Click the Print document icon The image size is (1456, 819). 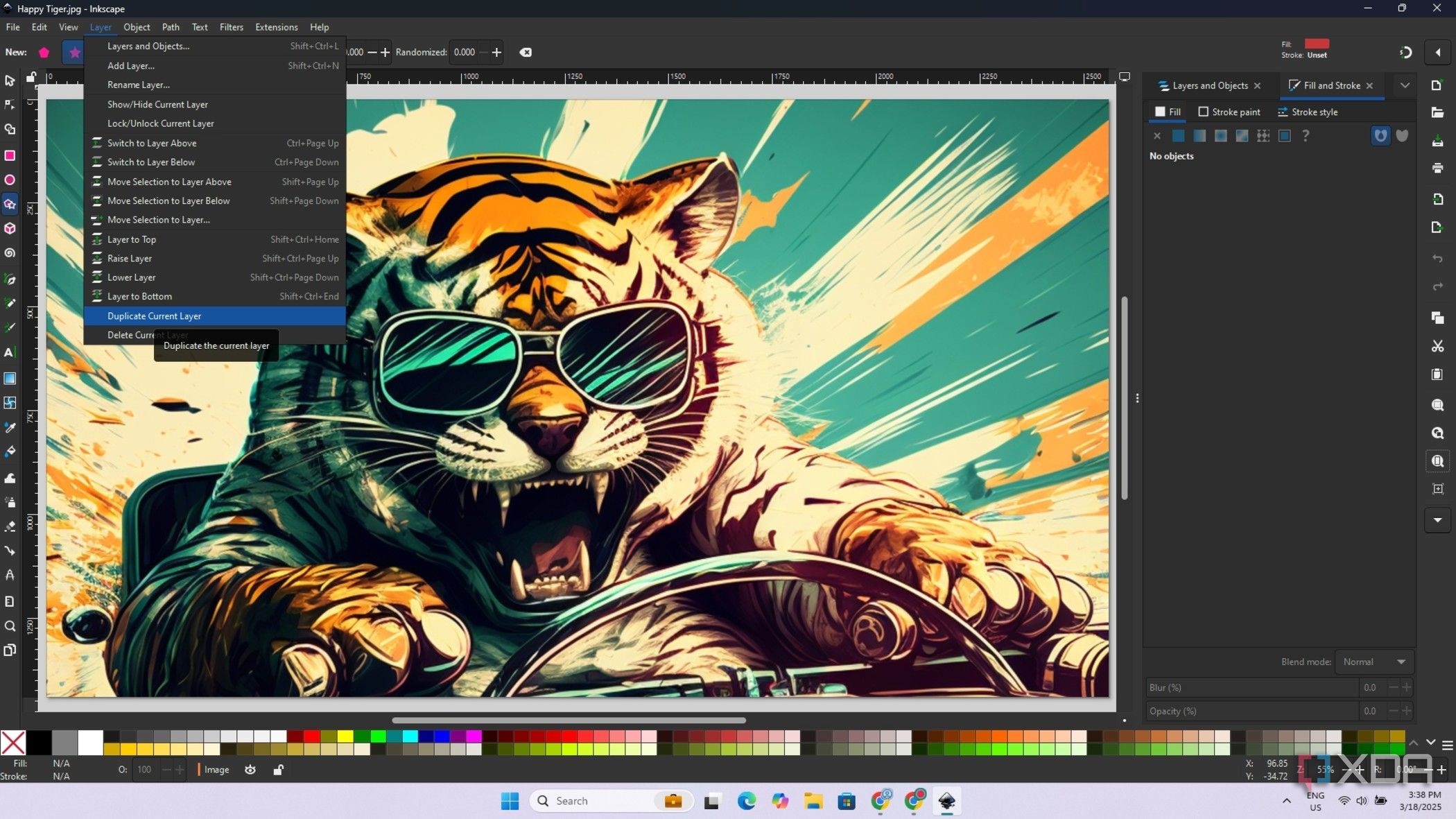1437,169
